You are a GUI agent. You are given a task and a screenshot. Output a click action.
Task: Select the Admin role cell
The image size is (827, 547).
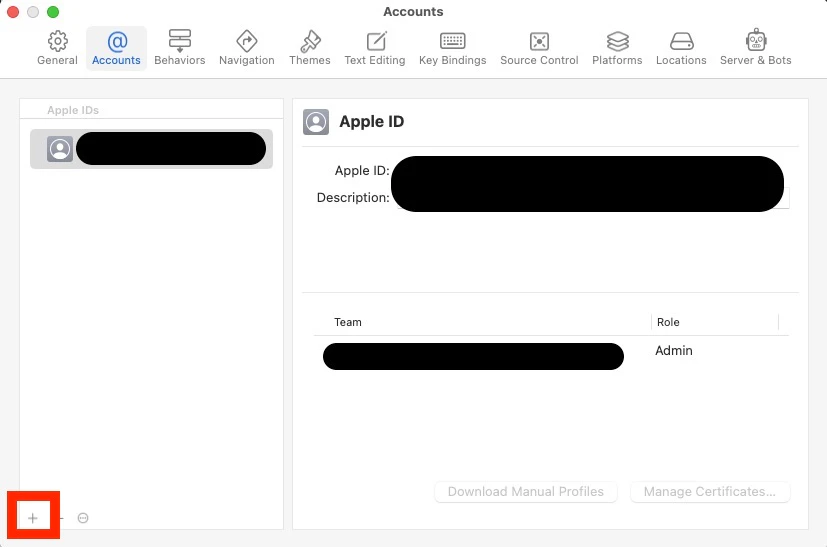(x=674, y=351)
